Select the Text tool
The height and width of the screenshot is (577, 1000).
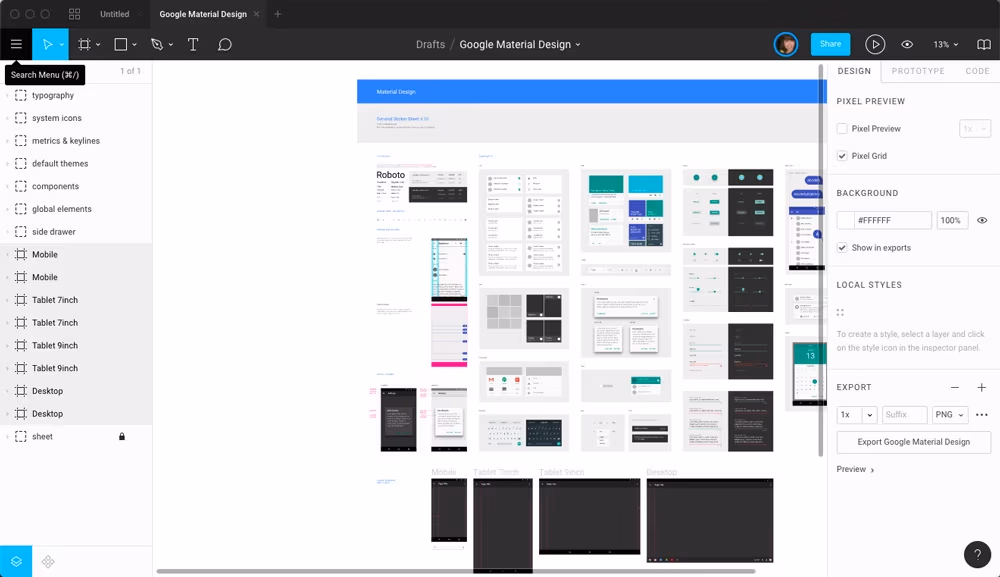(x=193, y=45)
